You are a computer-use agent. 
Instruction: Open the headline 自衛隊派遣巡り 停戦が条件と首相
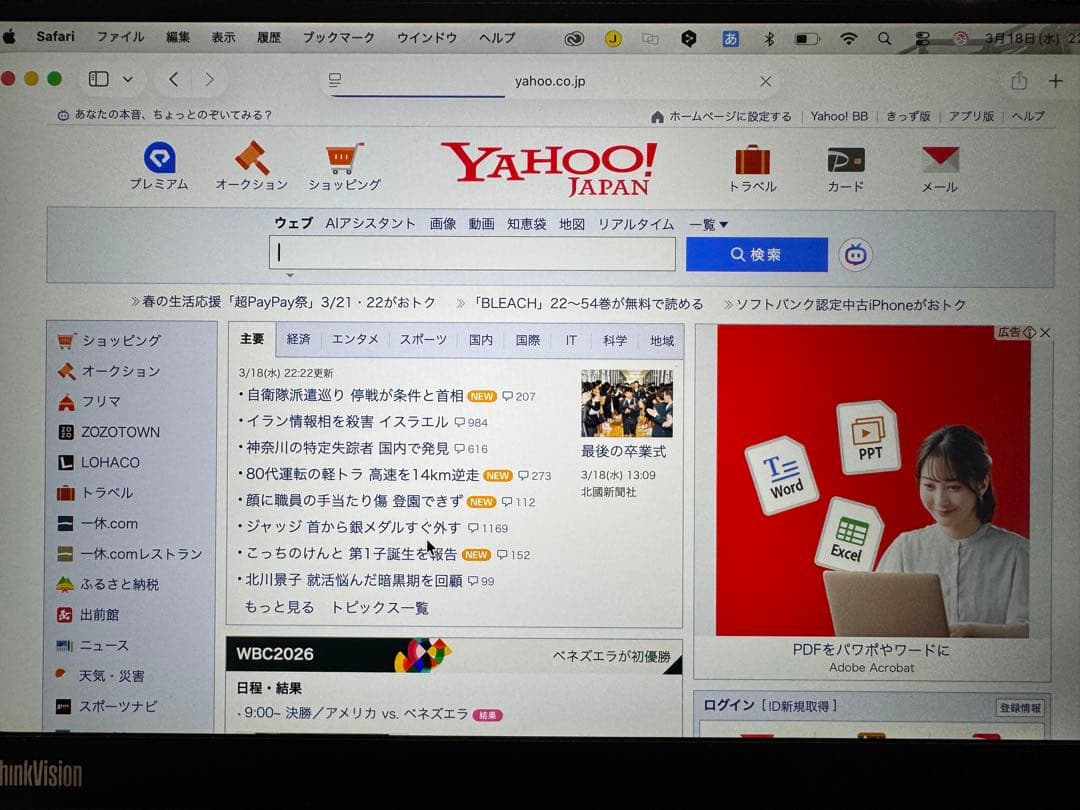tap(355, 395)
